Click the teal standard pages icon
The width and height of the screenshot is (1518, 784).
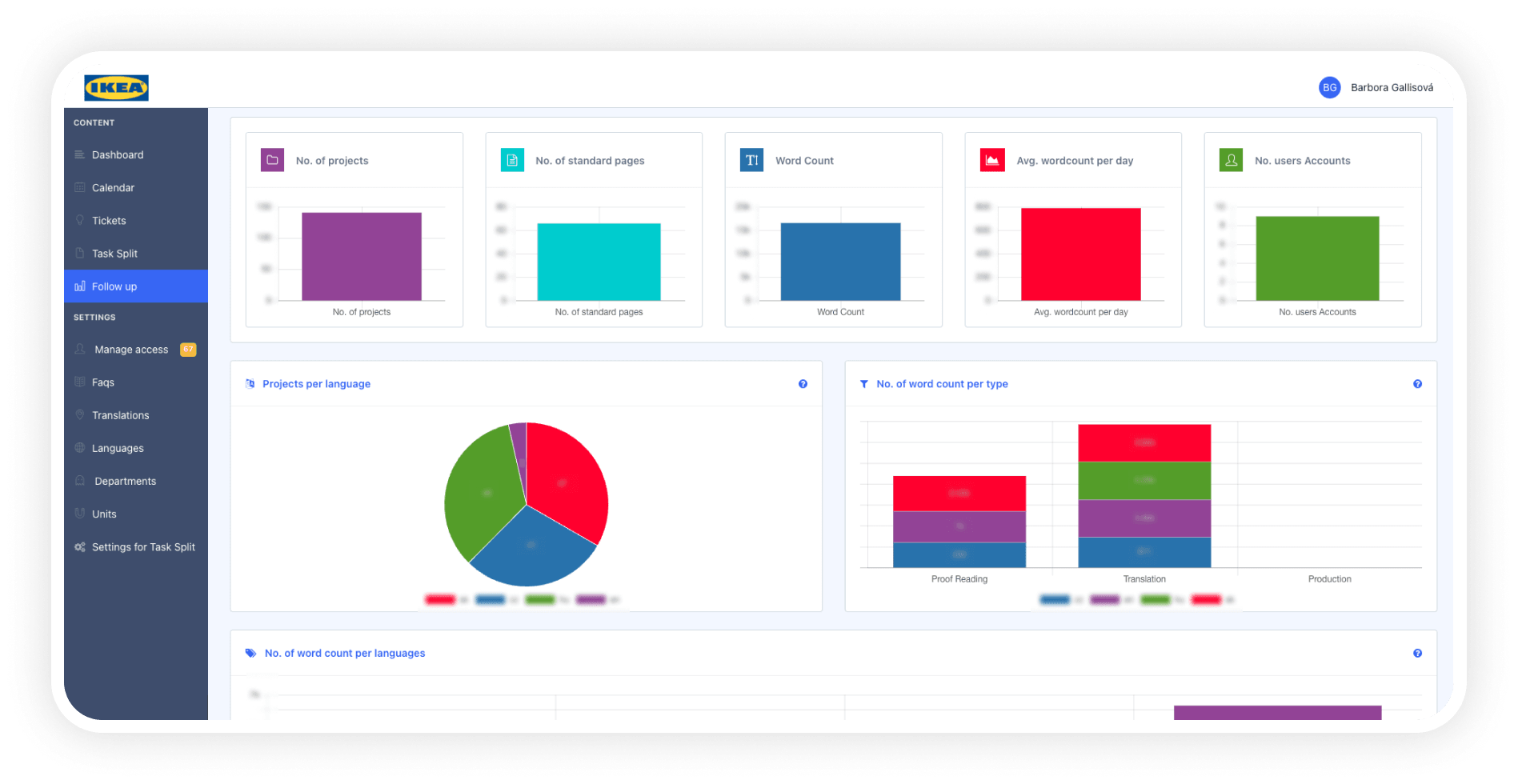pos(512,160)
